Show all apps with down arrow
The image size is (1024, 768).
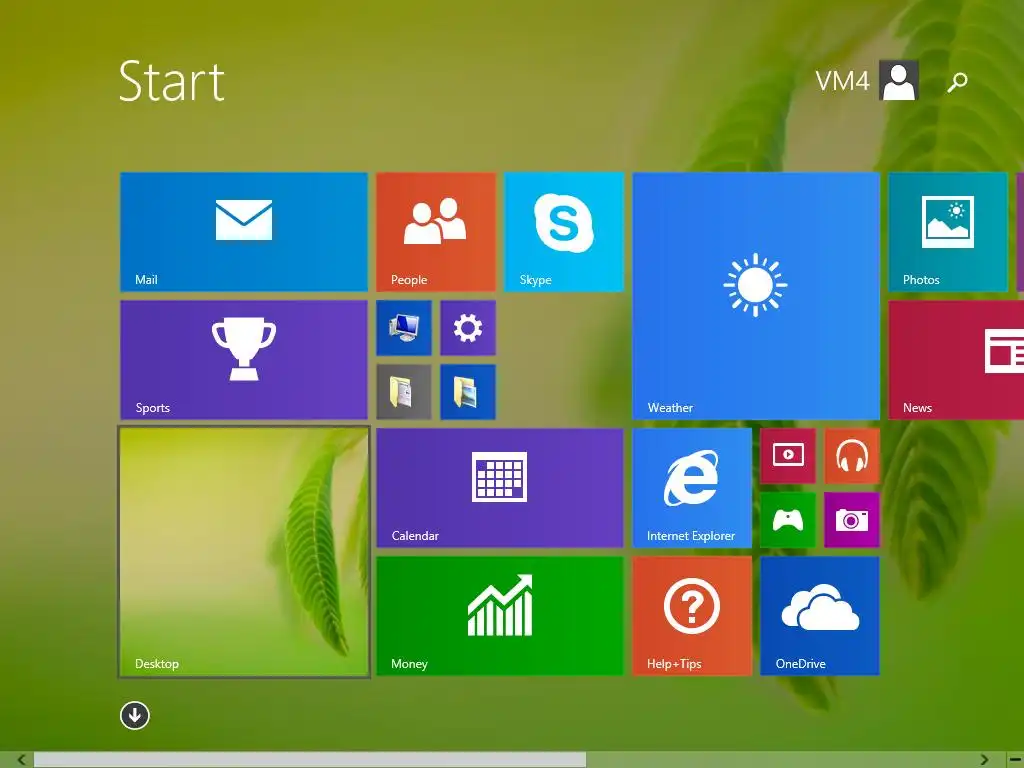coord(135,715)
